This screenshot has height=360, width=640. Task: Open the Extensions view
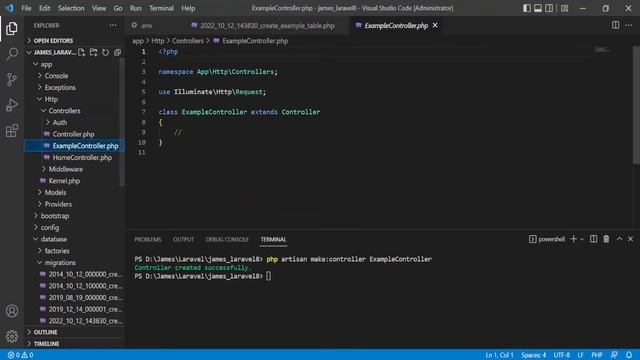(x=12, y=131)
